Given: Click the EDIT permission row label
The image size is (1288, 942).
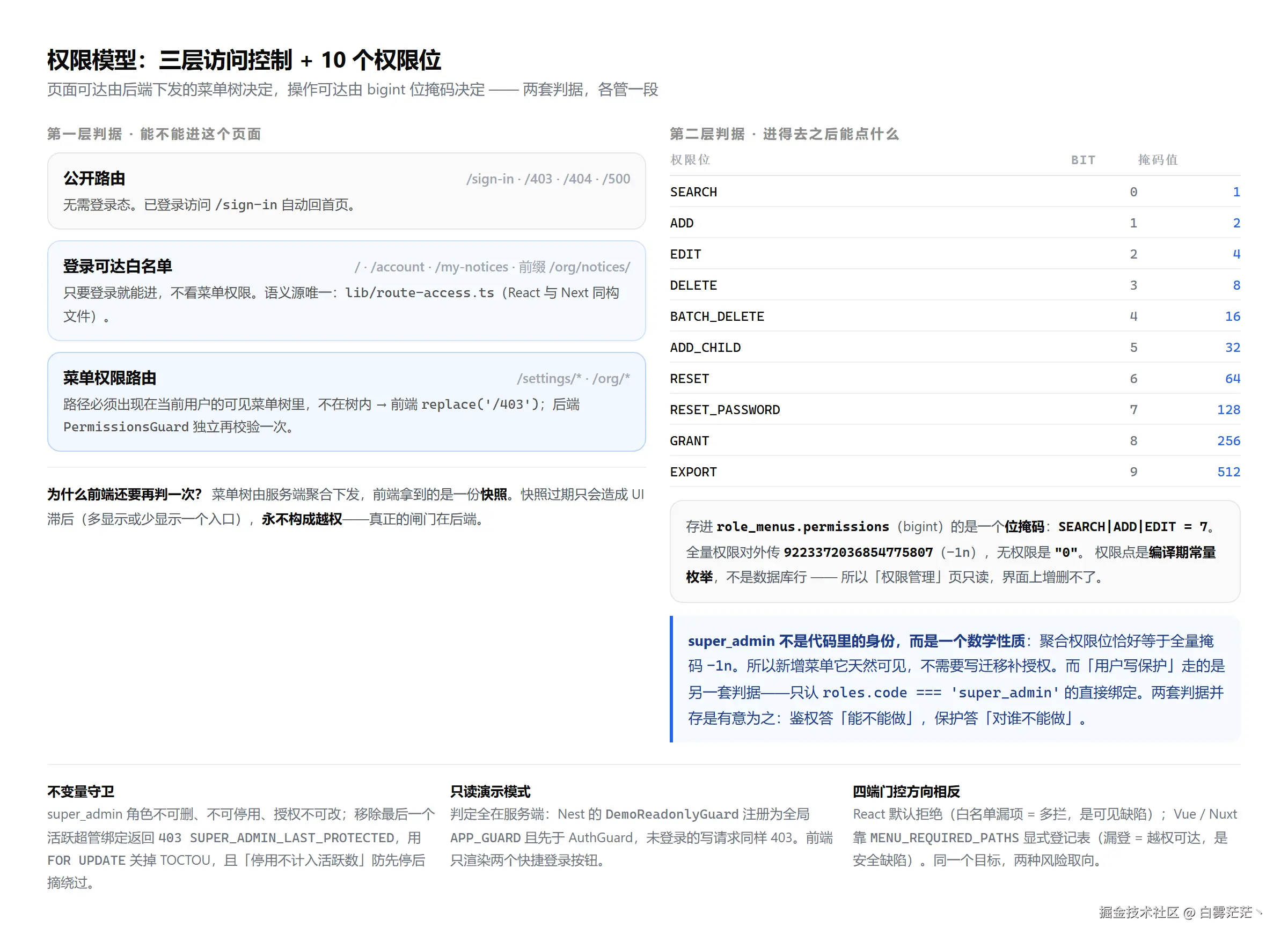Looking at the screenshot, I should 686,254.
